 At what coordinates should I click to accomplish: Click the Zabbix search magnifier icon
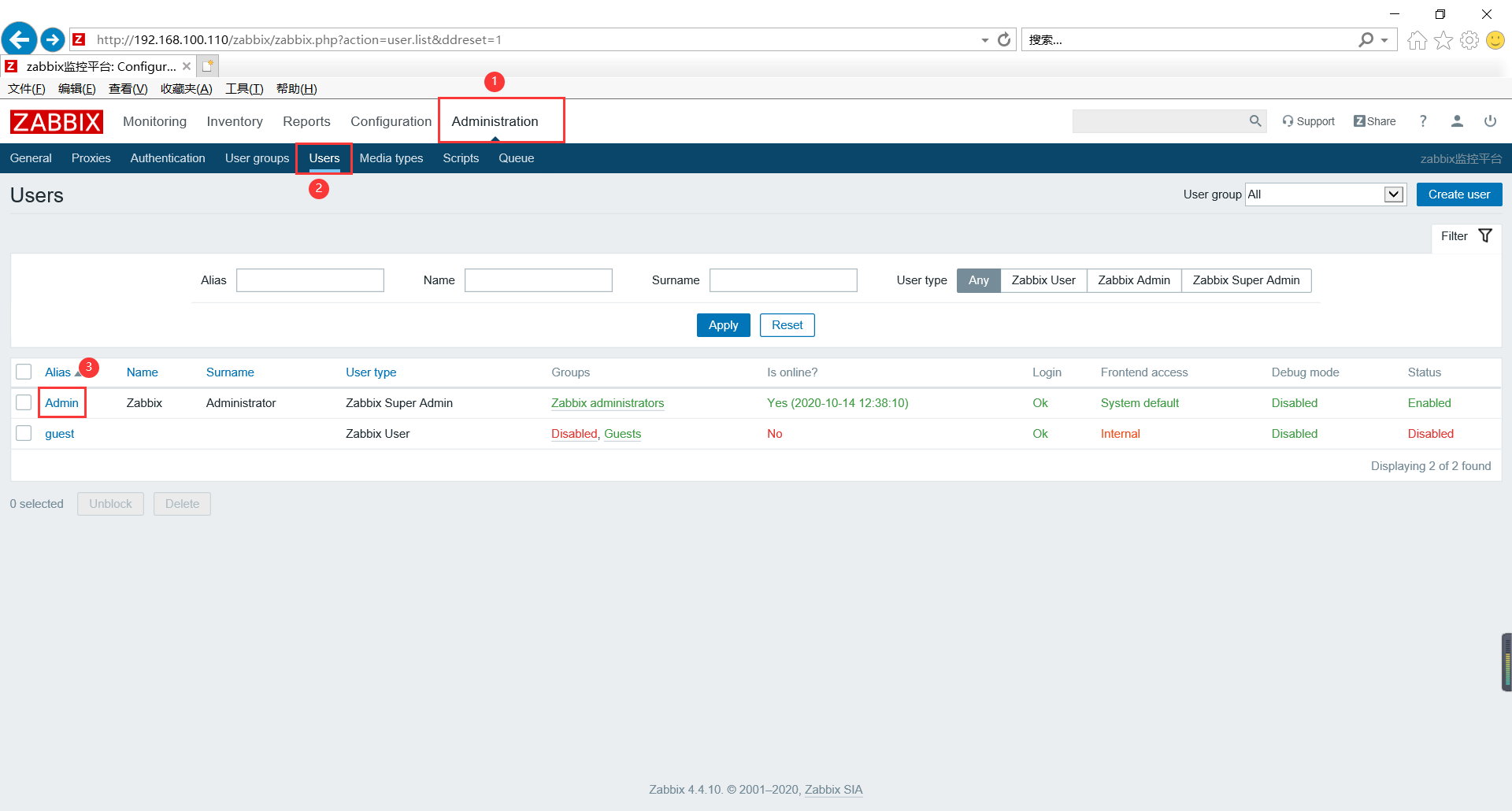click(1255, 121)
